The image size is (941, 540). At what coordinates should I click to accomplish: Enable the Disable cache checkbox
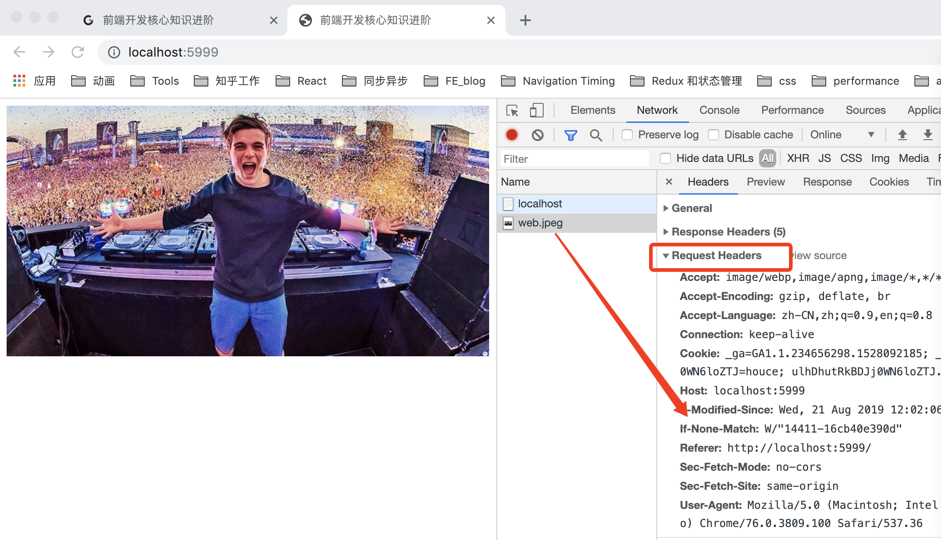(x=714, y=135)
